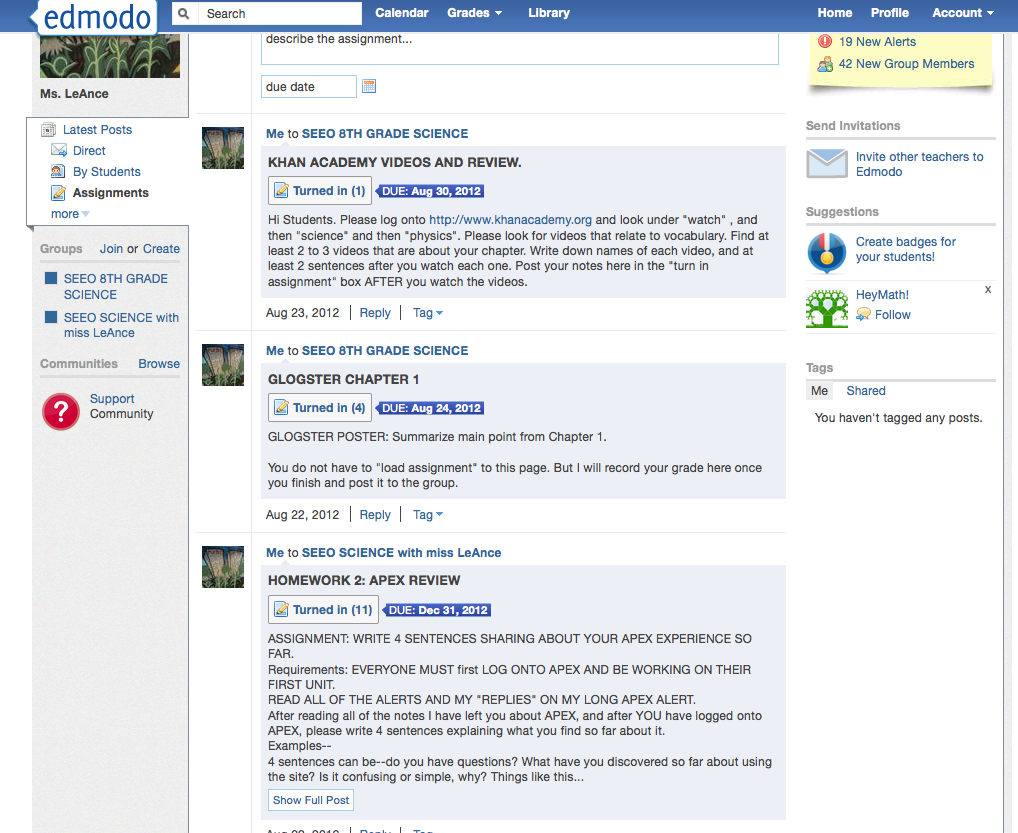Open Library in the top navigation

point(548,13)
